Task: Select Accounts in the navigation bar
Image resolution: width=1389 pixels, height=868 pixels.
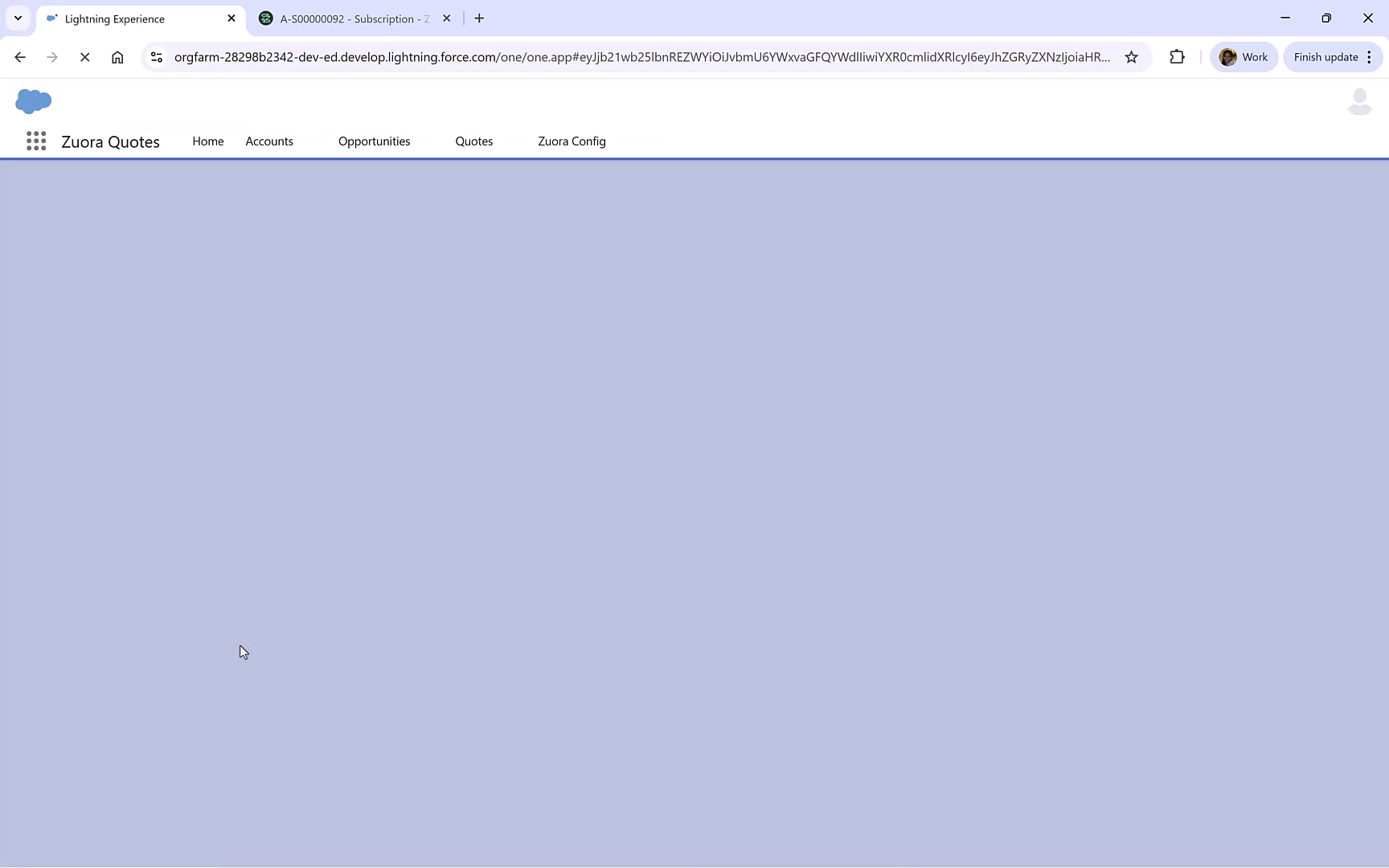Action: [269, 141]
